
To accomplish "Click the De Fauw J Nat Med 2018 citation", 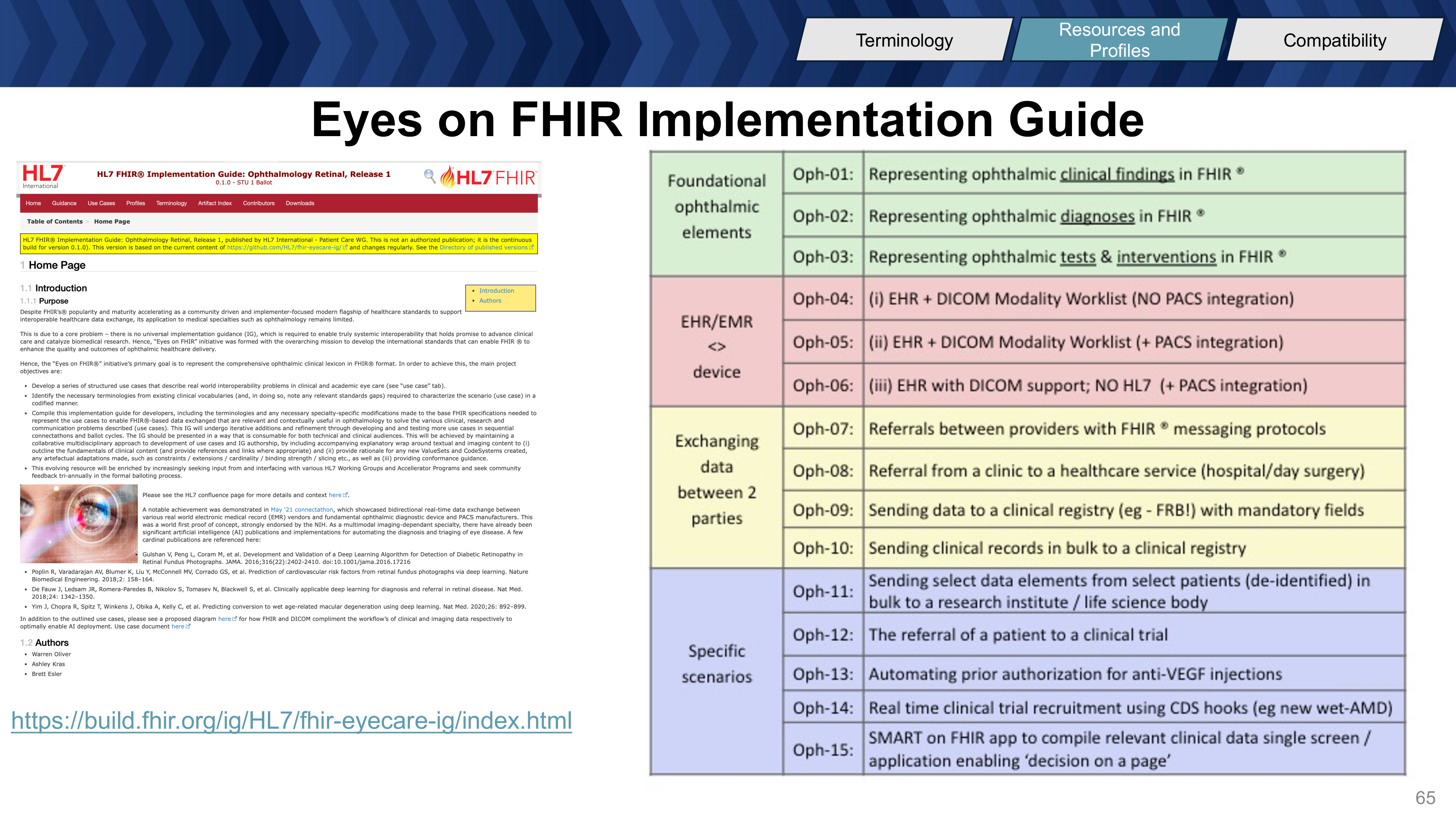I will click(277, 593).
